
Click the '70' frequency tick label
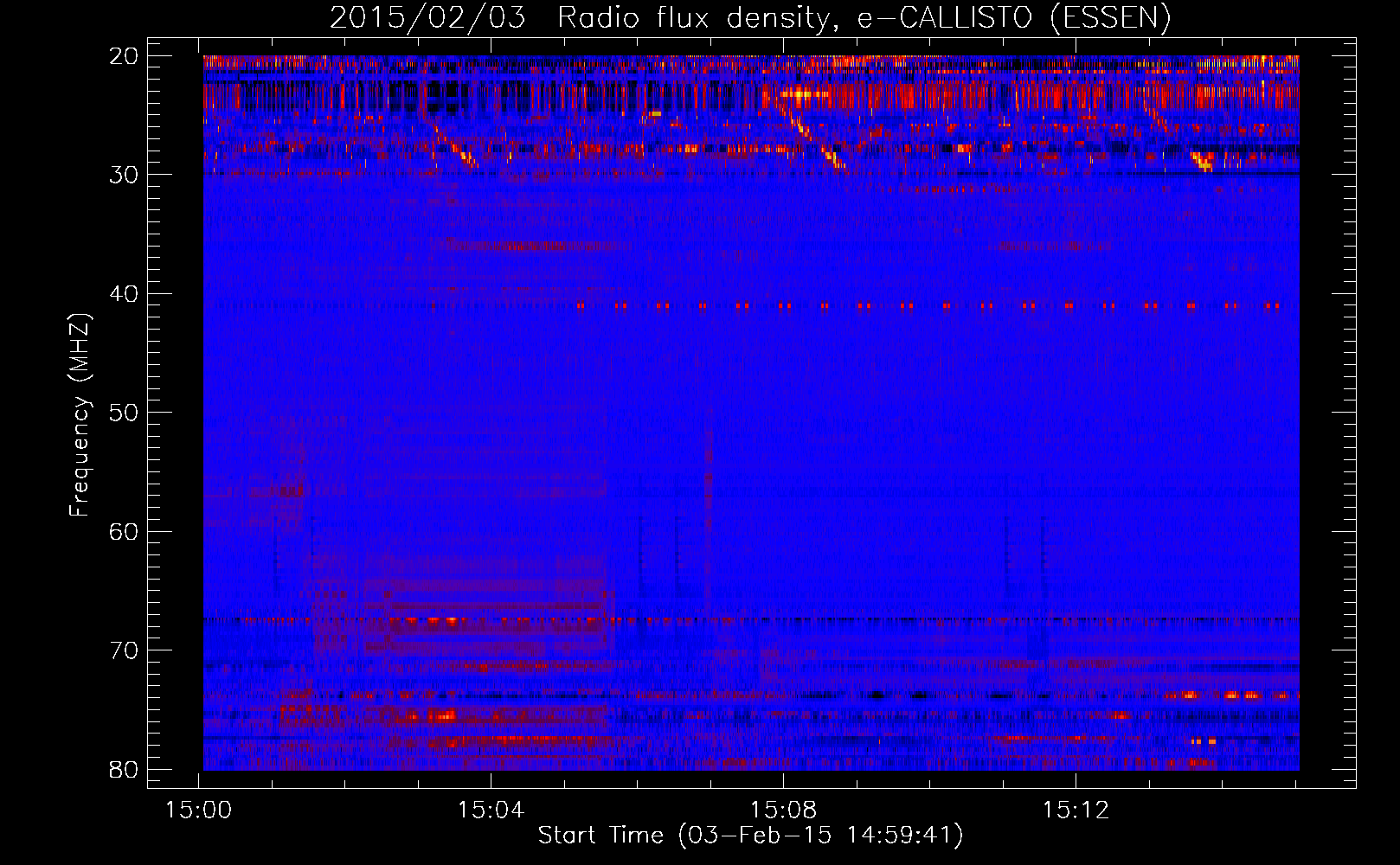tap(125, 650)
